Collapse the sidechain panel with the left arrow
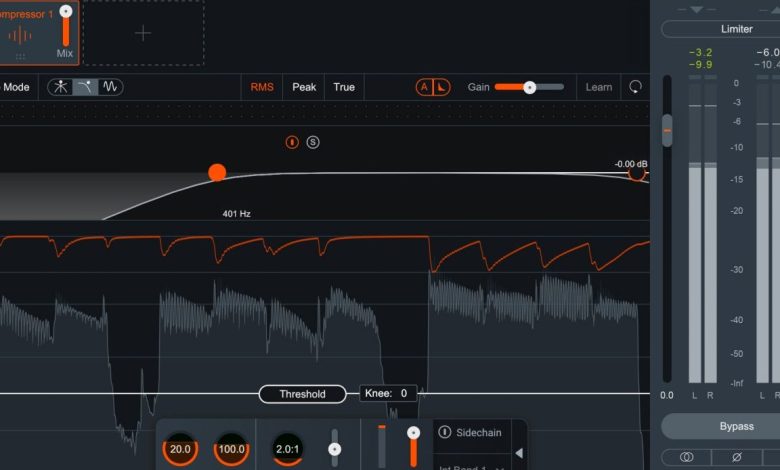 coord(519,453)
